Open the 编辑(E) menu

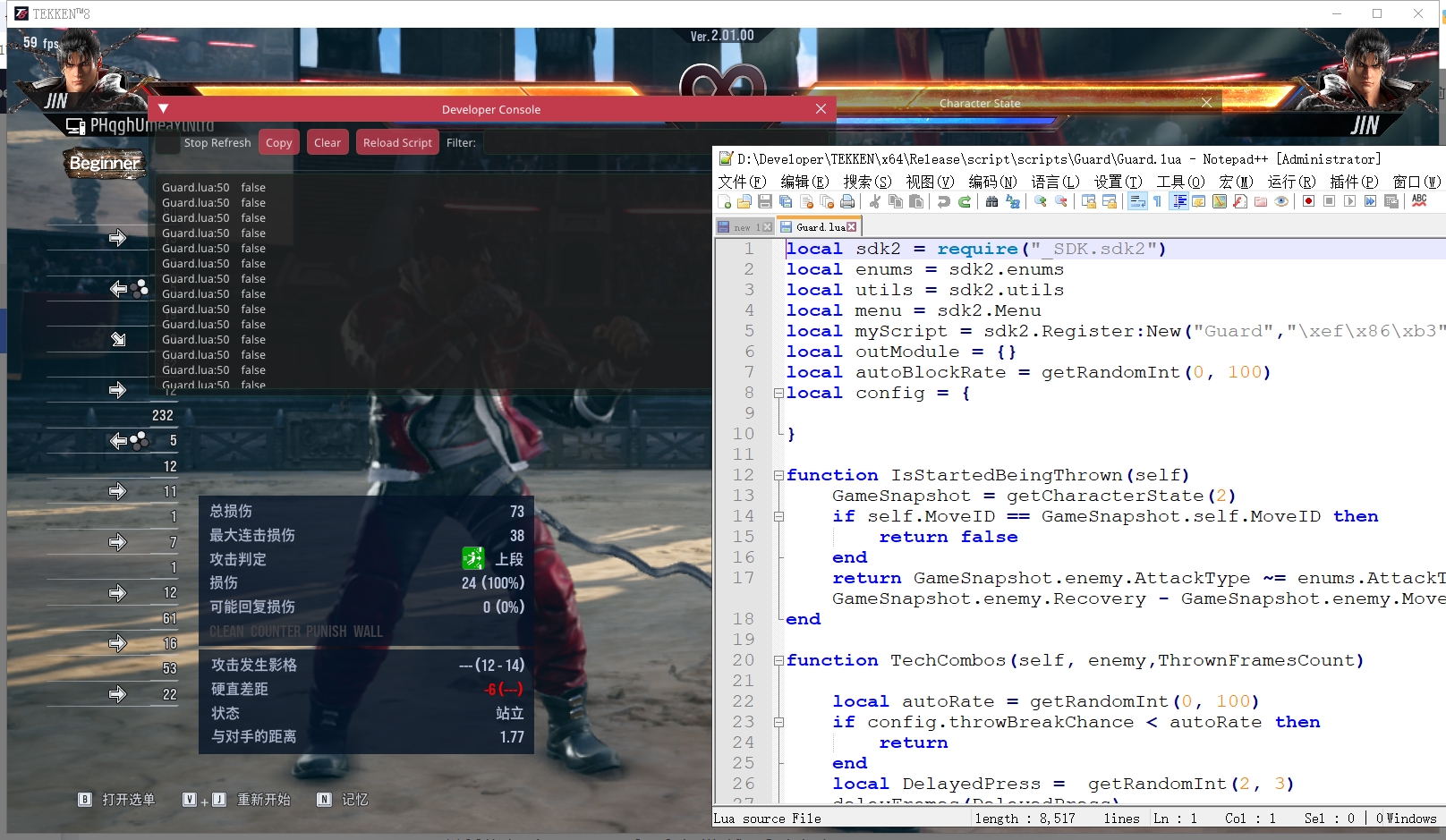[x=805, y=182]
